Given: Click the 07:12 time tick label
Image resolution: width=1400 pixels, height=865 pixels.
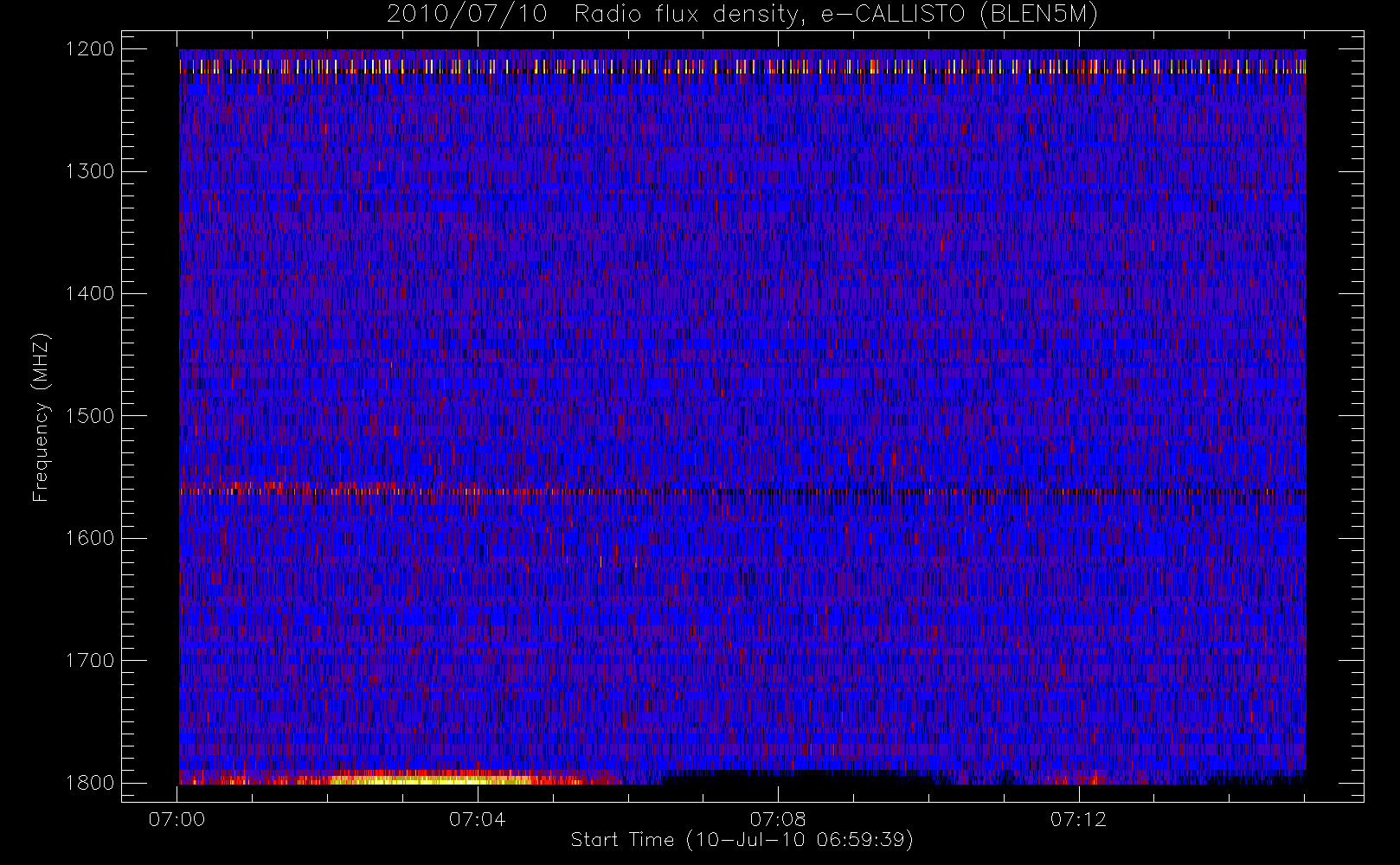Looking at the screenshot, I should tap(1078, 819).
